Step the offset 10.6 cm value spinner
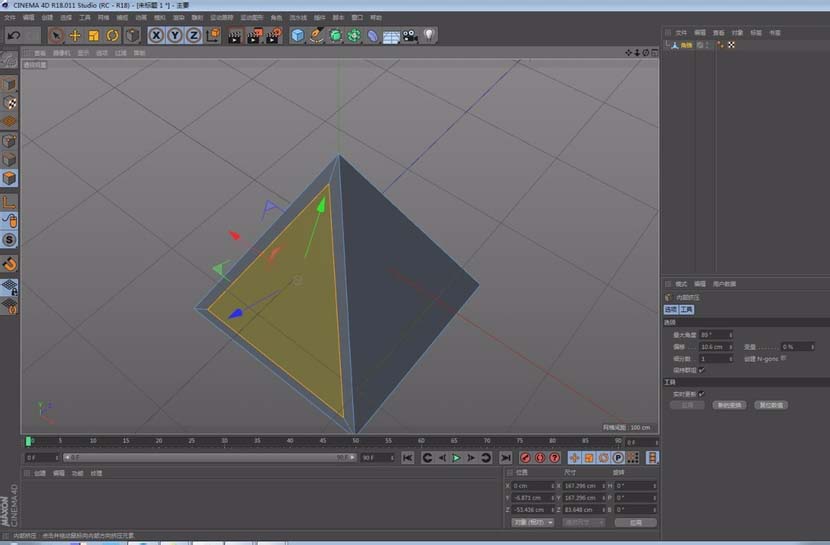The width and height of the screenshot is (830, 545). [x=730, y=347]
